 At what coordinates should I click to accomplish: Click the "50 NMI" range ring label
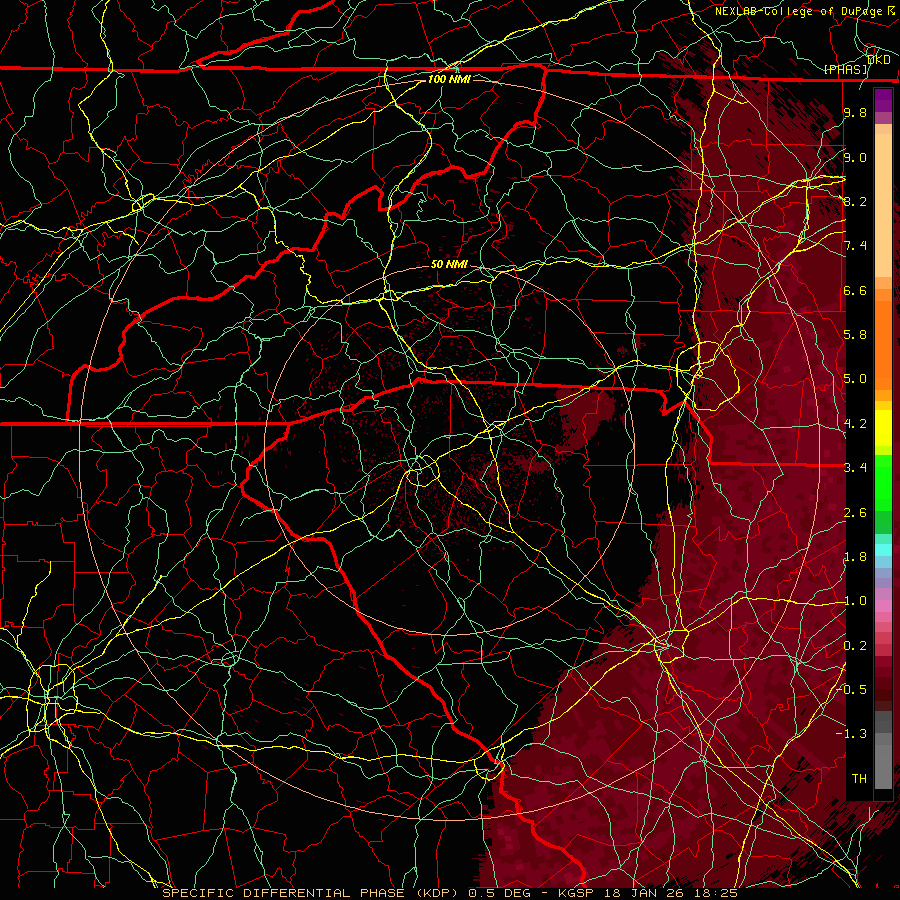[449, 264]
